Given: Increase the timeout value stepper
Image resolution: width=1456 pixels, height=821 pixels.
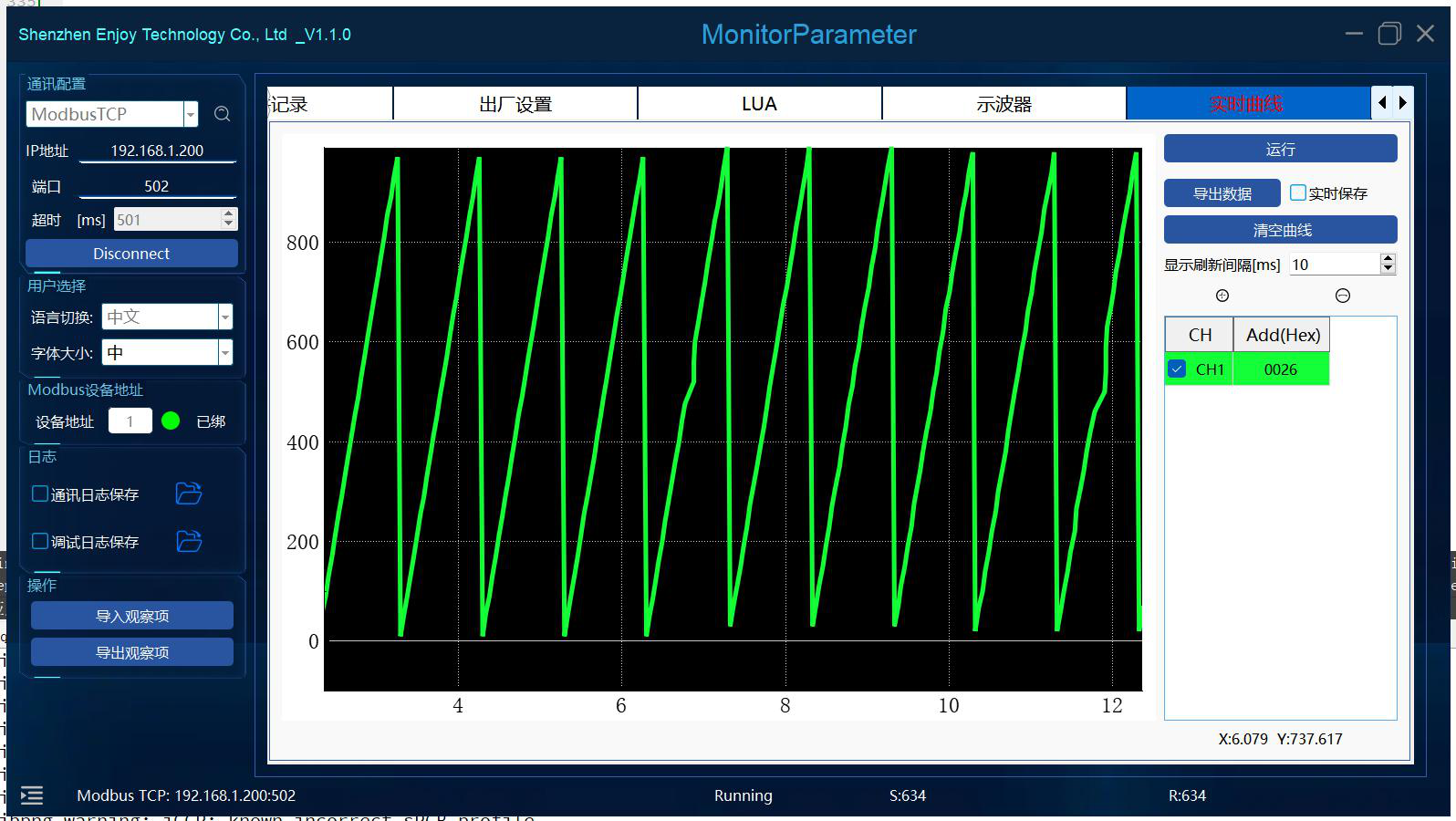Looking at the screenshot, I should click(228, 214).
